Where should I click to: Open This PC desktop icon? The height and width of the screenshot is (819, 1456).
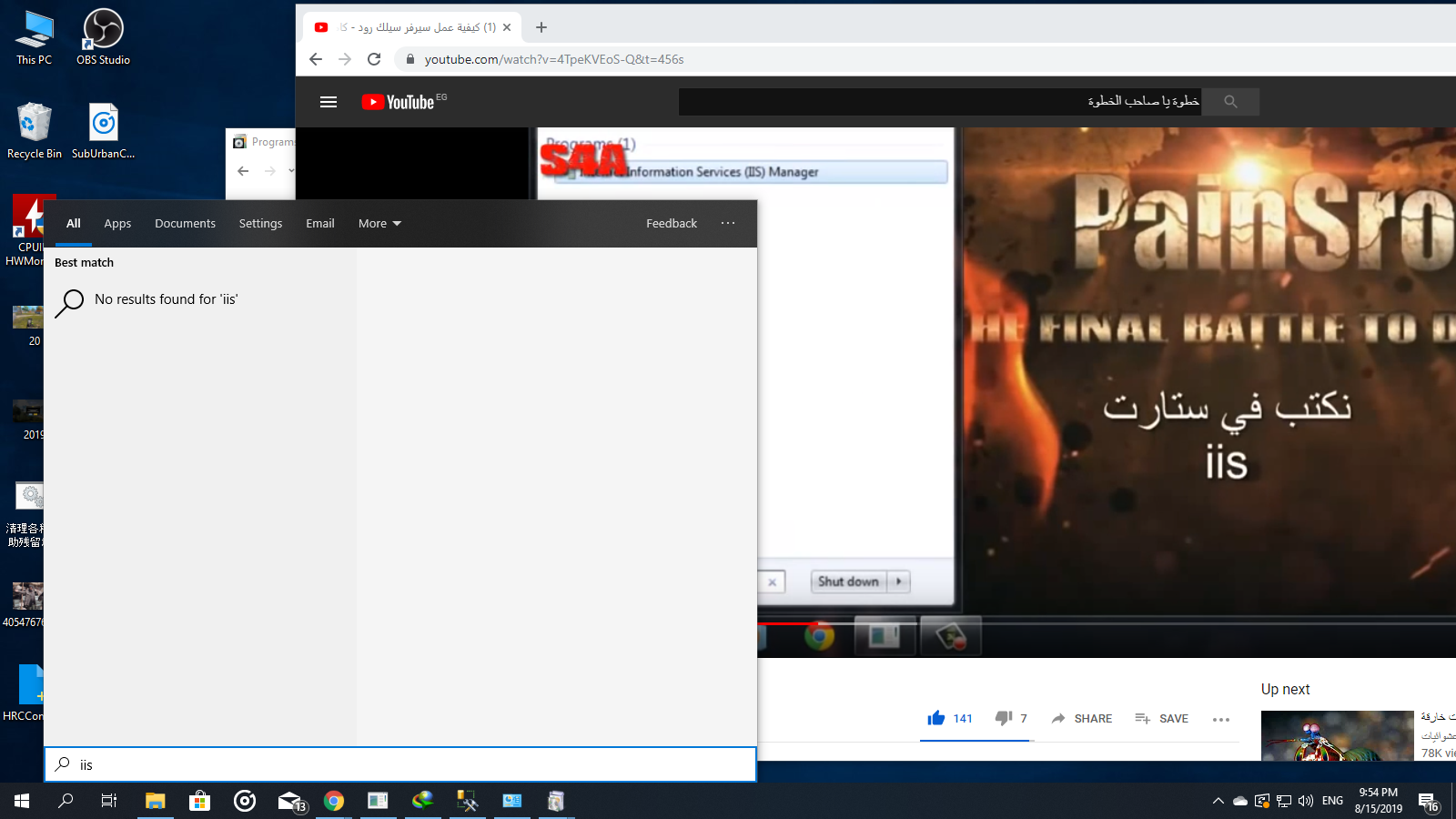click(35, 37)
